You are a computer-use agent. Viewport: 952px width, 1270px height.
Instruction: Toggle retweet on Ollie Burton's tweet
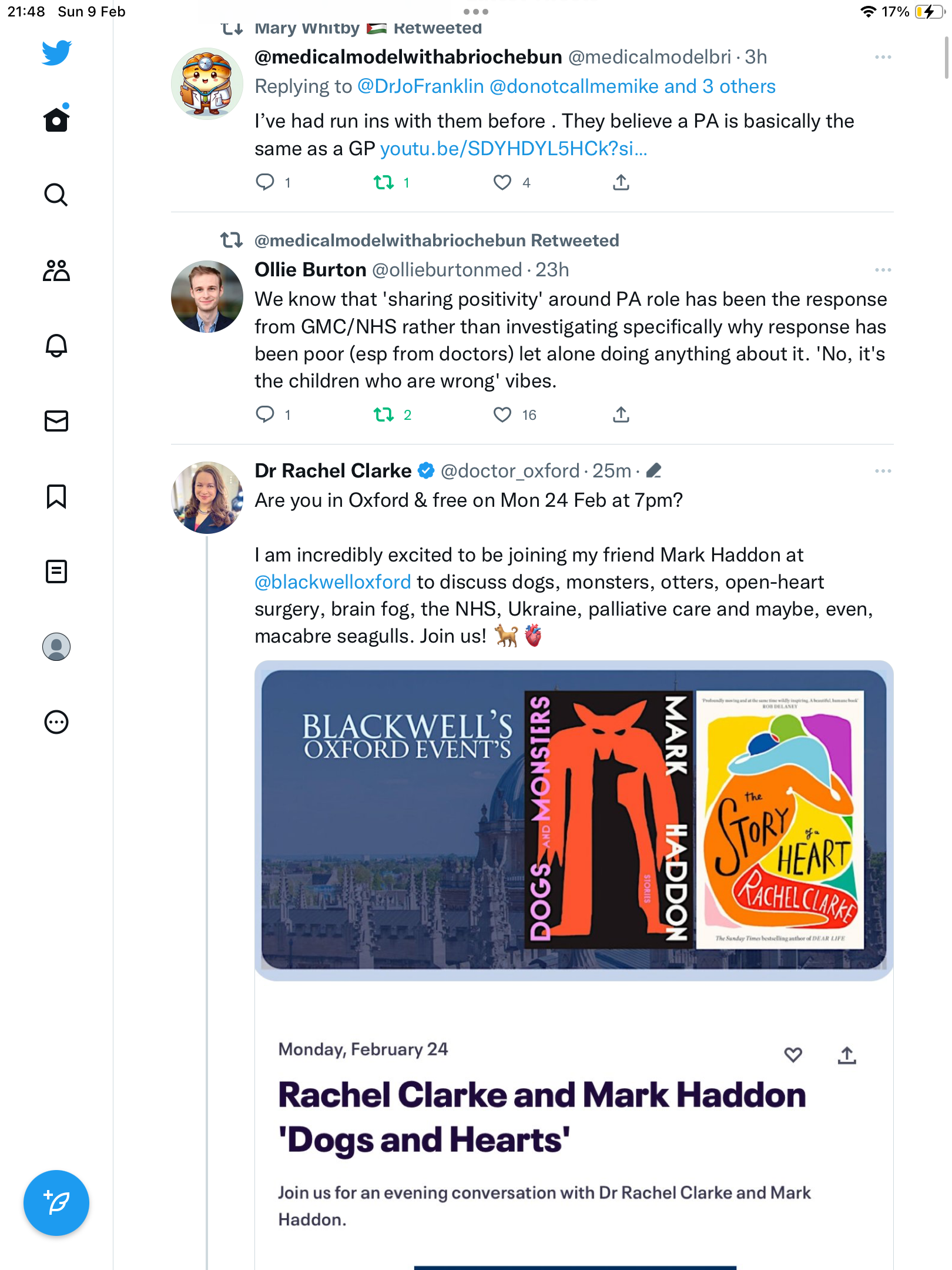click(384, 415)
